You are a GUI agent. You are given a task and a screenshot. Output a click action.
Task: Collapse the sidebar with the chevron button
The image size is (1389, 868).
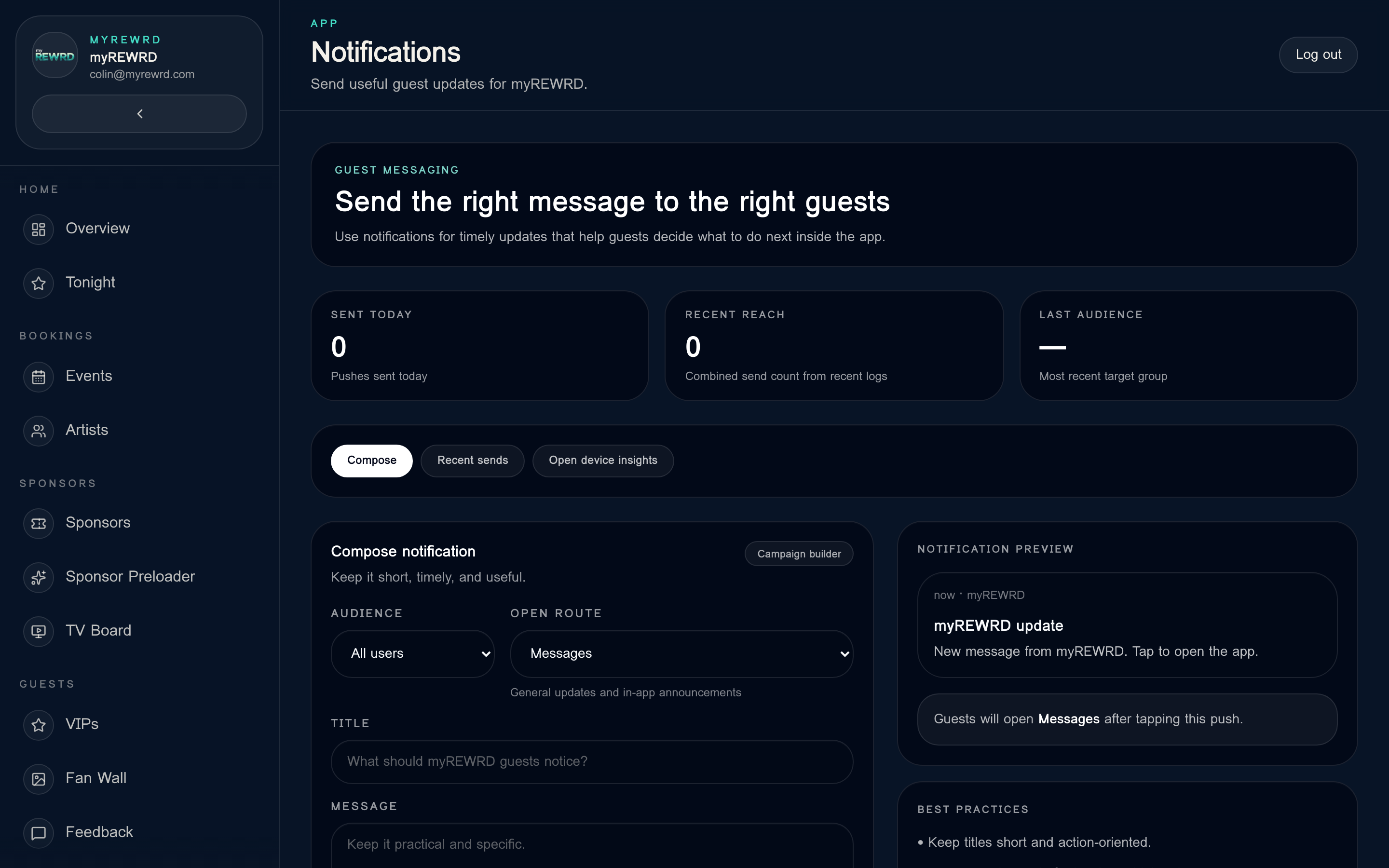pos(139,114)
